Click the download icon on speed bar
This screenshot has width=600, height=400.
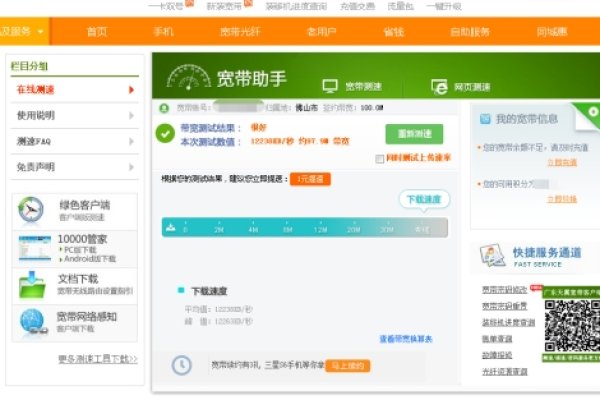coord(170,228)
